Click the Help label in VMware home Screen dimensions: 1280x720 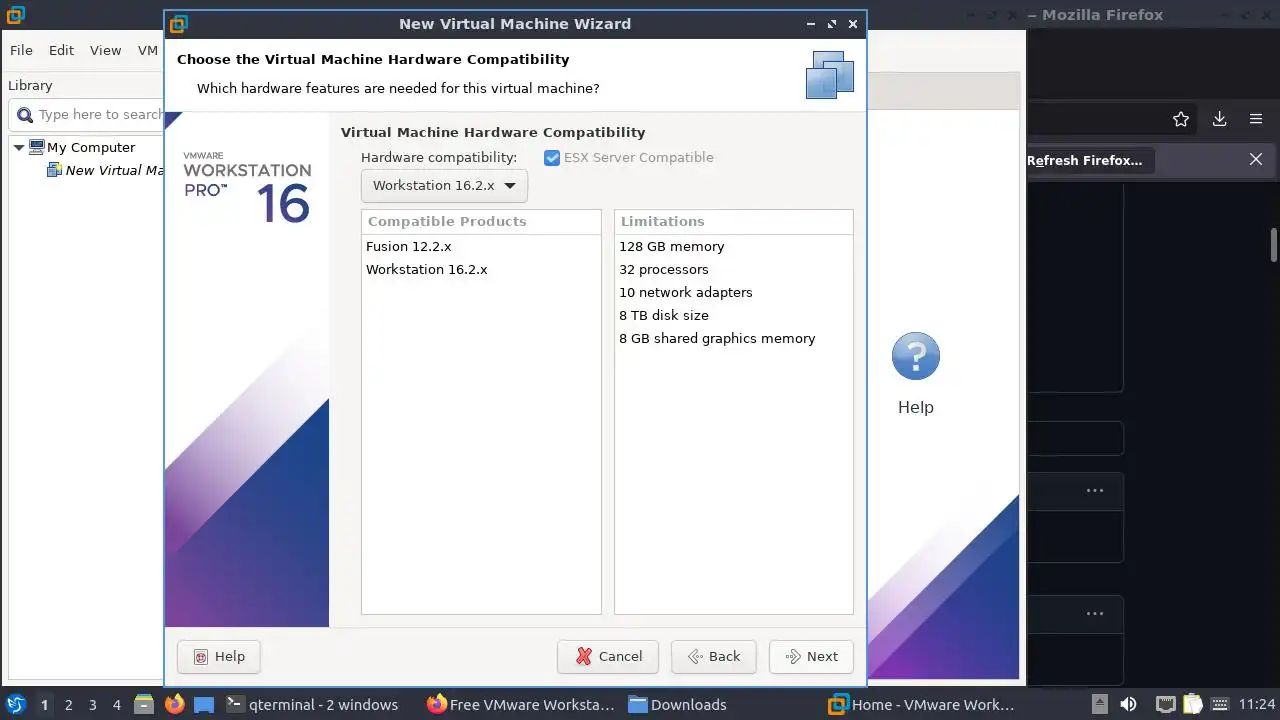915,407
